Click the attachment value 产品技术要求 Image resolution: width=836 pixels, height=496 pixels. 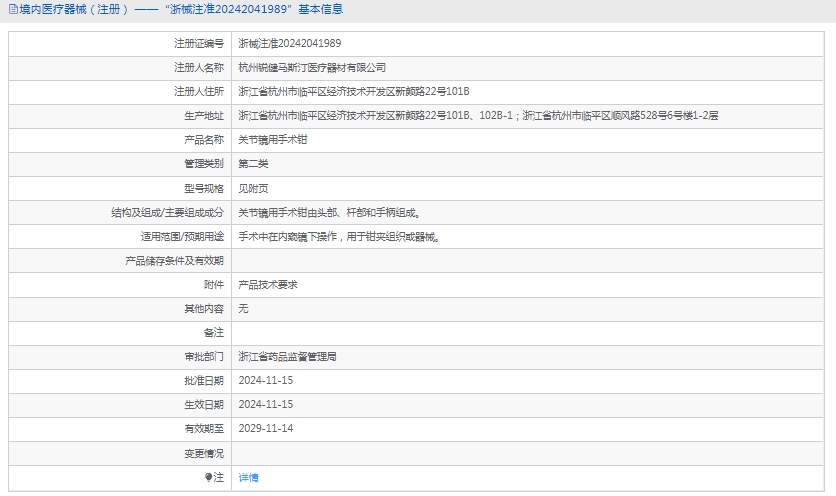click(267, 285)
